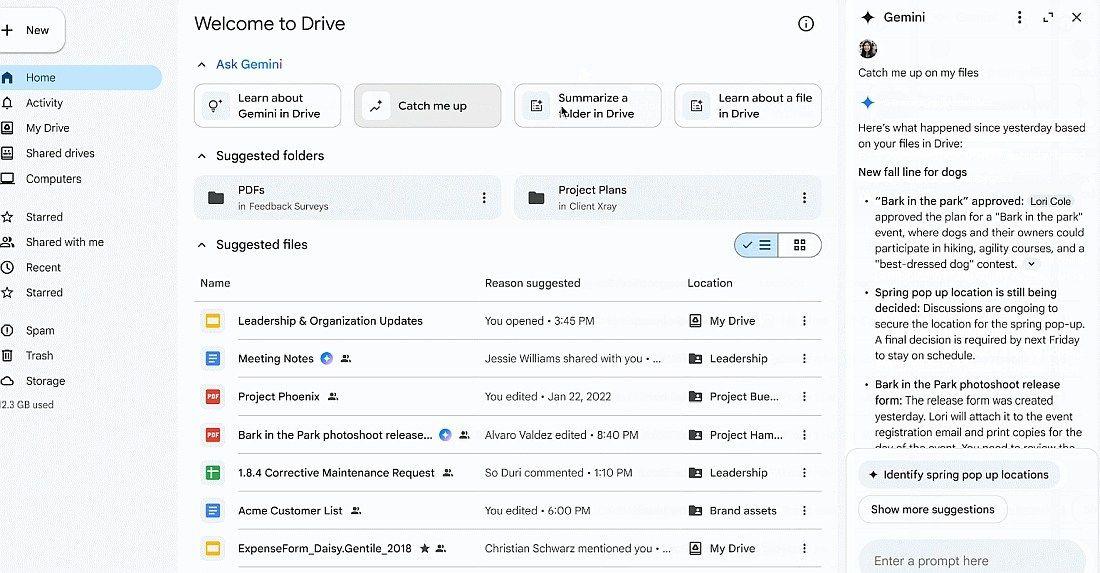Open Spam in the sidebar
This screenshot has height=573, width=1100.
coord(40,330)
